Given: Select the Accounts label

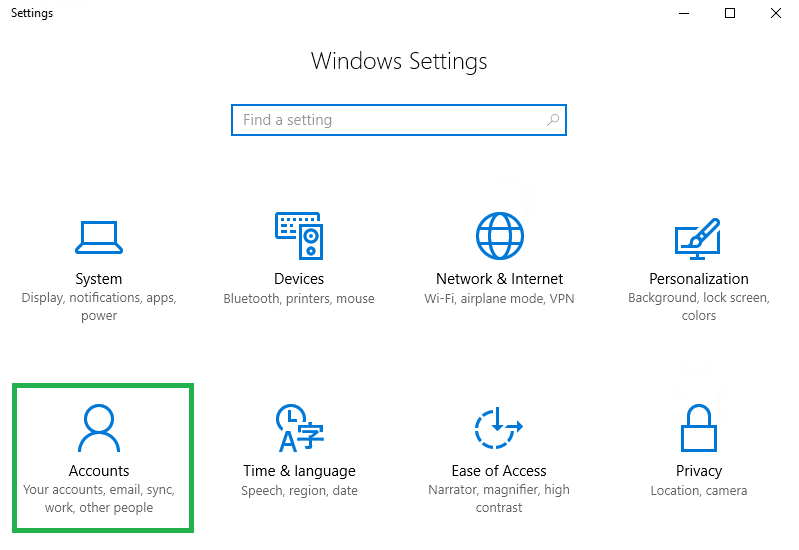Looking at the screenshot, I should (x=99, y=470).
